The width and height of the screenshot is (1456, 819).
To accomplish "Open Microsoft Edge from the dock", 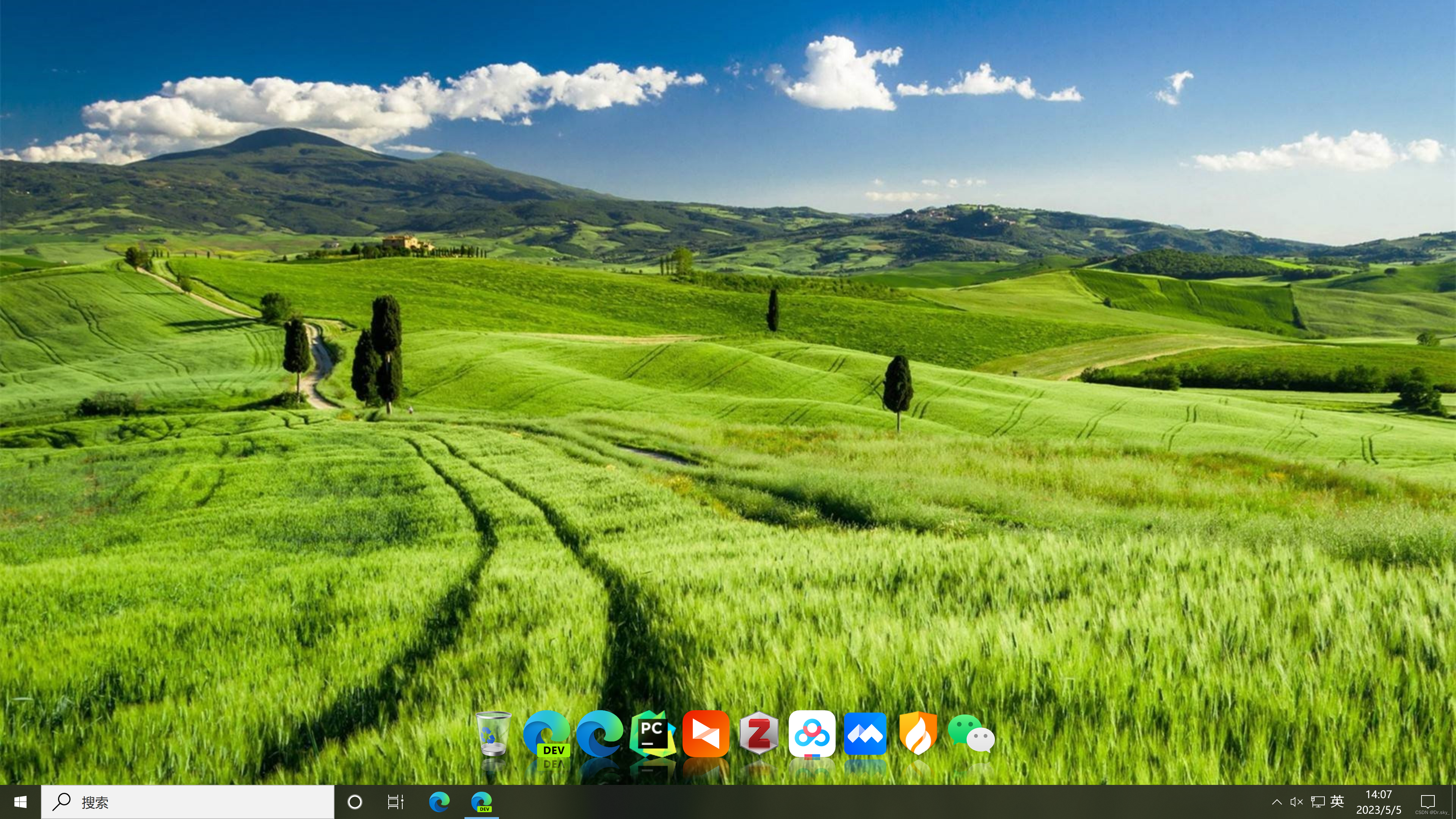I will click(599, 734).
